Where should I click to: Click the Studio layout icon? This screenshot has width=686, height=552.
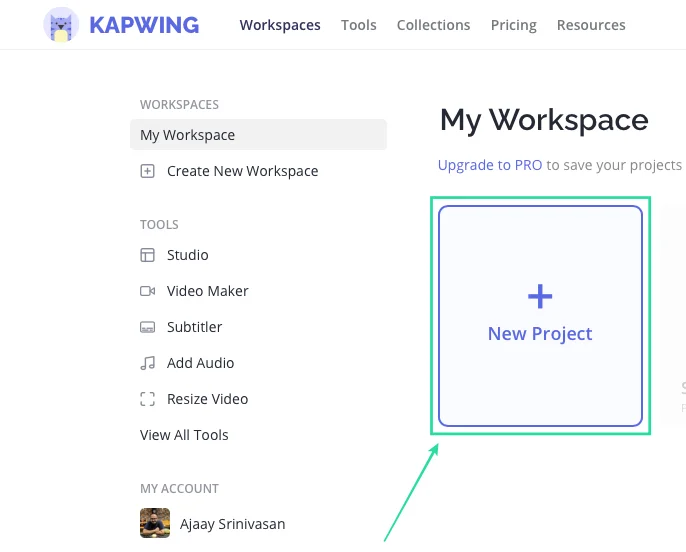148,255
